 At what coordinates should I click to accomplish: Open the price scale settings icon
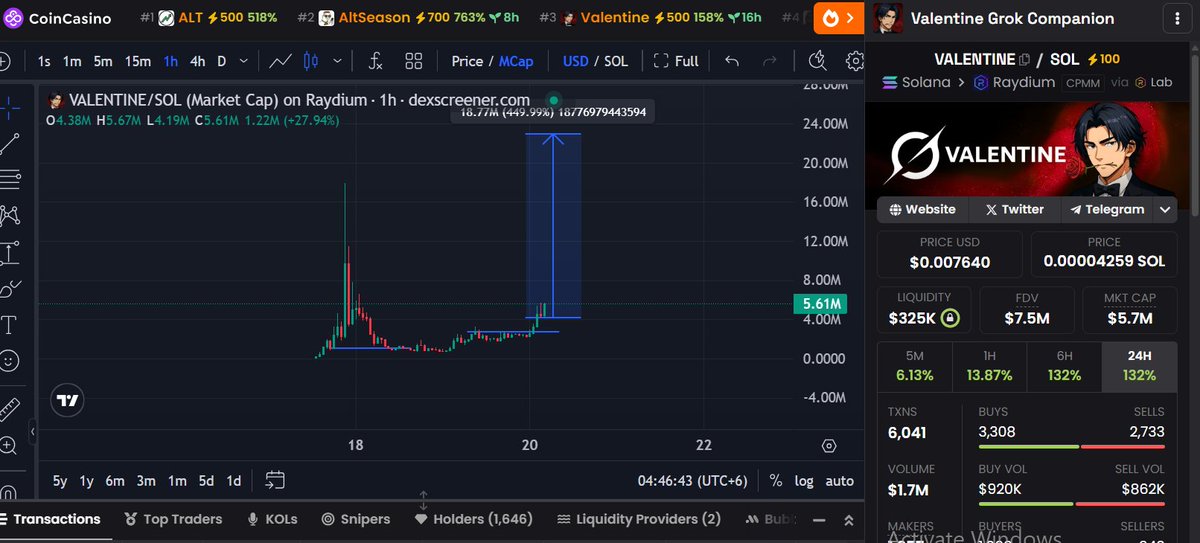tap(829, 446)
